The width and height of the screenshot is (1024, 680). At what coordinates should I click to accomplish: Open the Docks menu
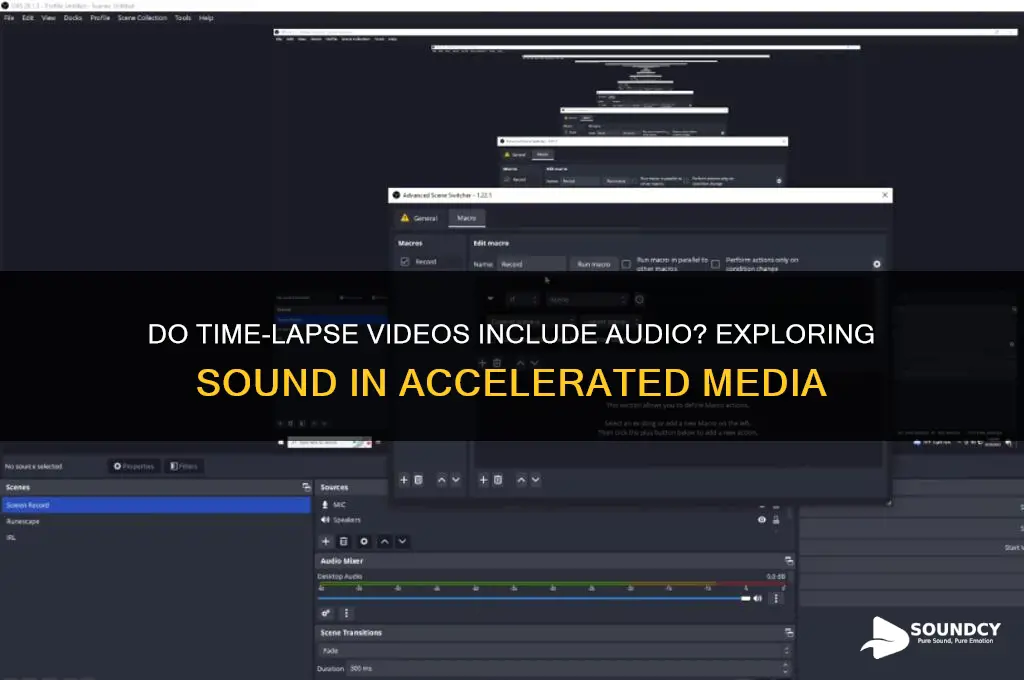tap(73, 18)
